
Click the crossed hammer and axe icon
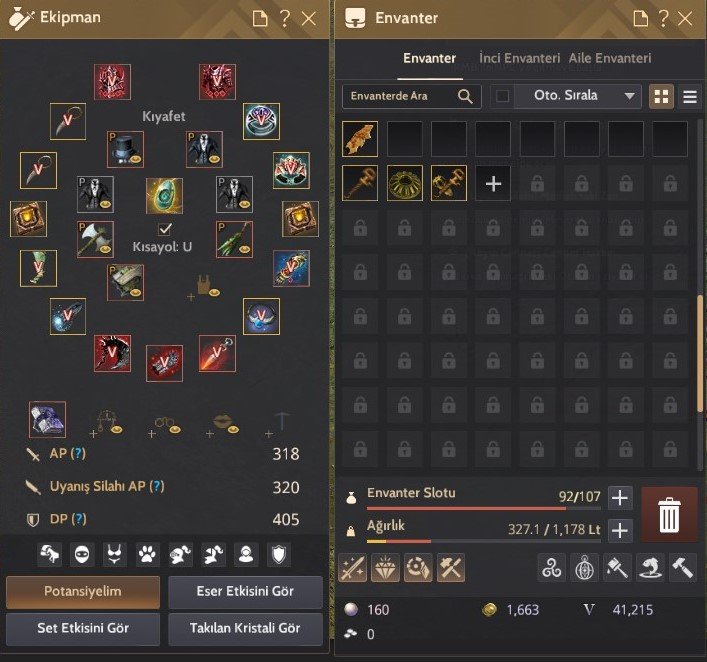point(450,568)
